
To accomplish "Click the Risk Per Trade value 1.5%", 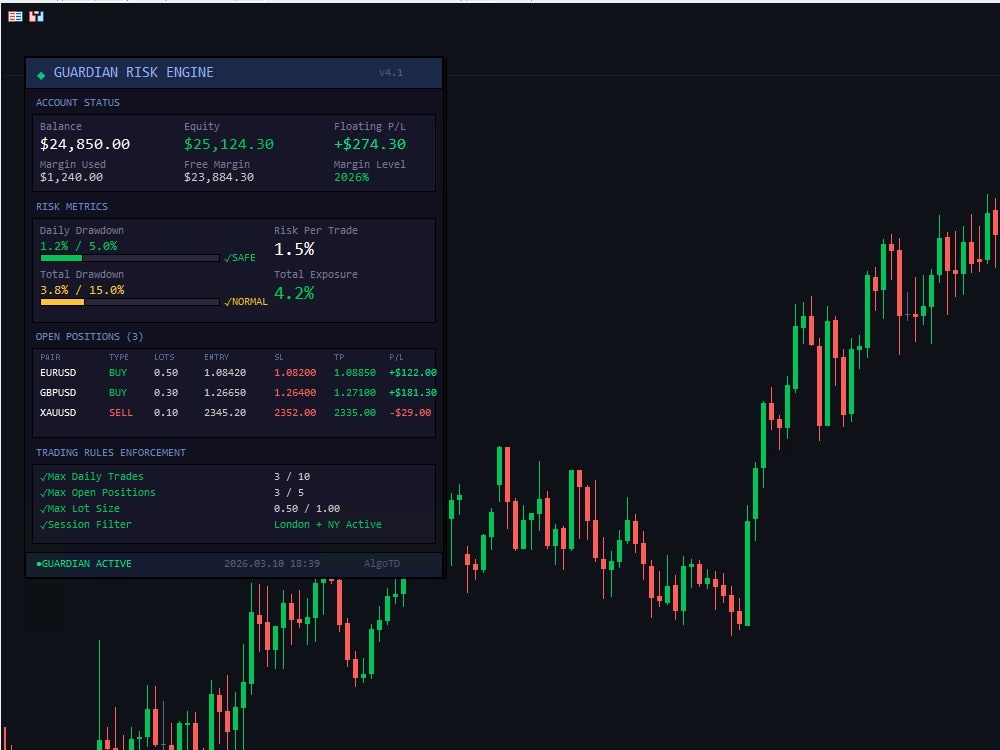I will (294, 249).
